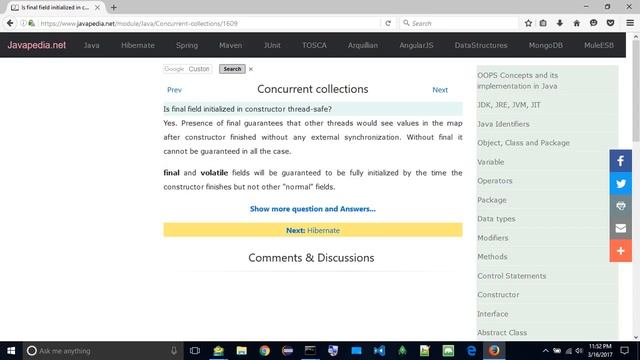
Task: Open OOPS Concepts sidebar link
Action: (518, 81)
